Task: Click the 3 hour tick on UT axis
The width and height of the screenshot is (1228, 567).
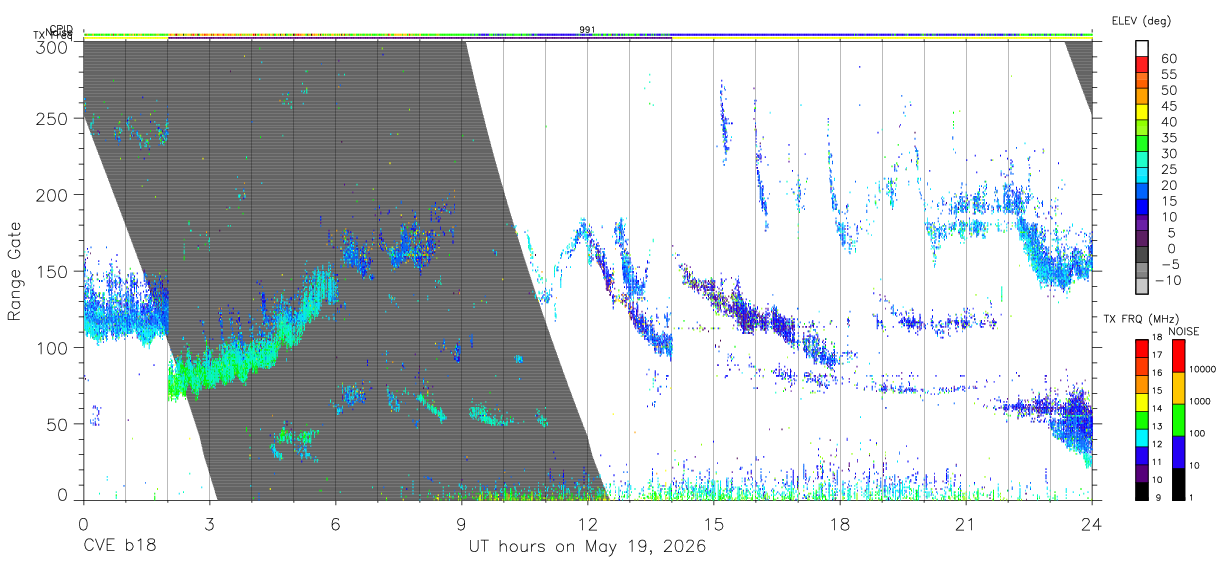Action: (210, 524)
